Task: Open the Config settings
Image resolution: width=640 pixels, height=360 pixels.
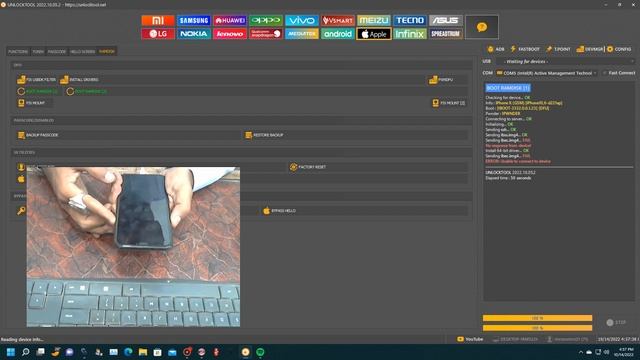Action: [619, 49]
